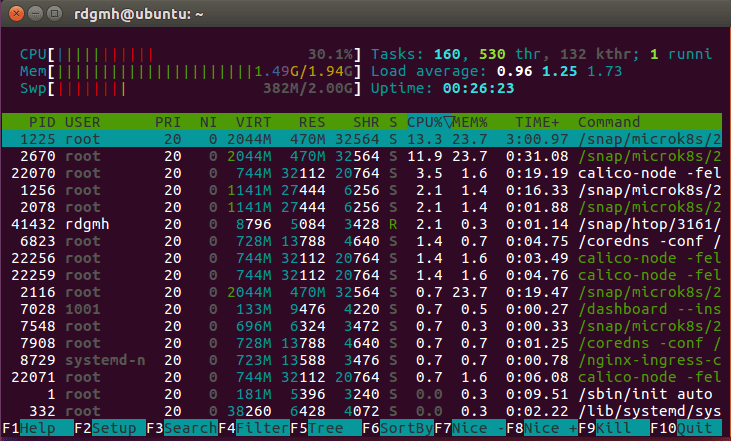Activate F3 Search in the footer
The image size is (731, 441).
tap(182, 428)
